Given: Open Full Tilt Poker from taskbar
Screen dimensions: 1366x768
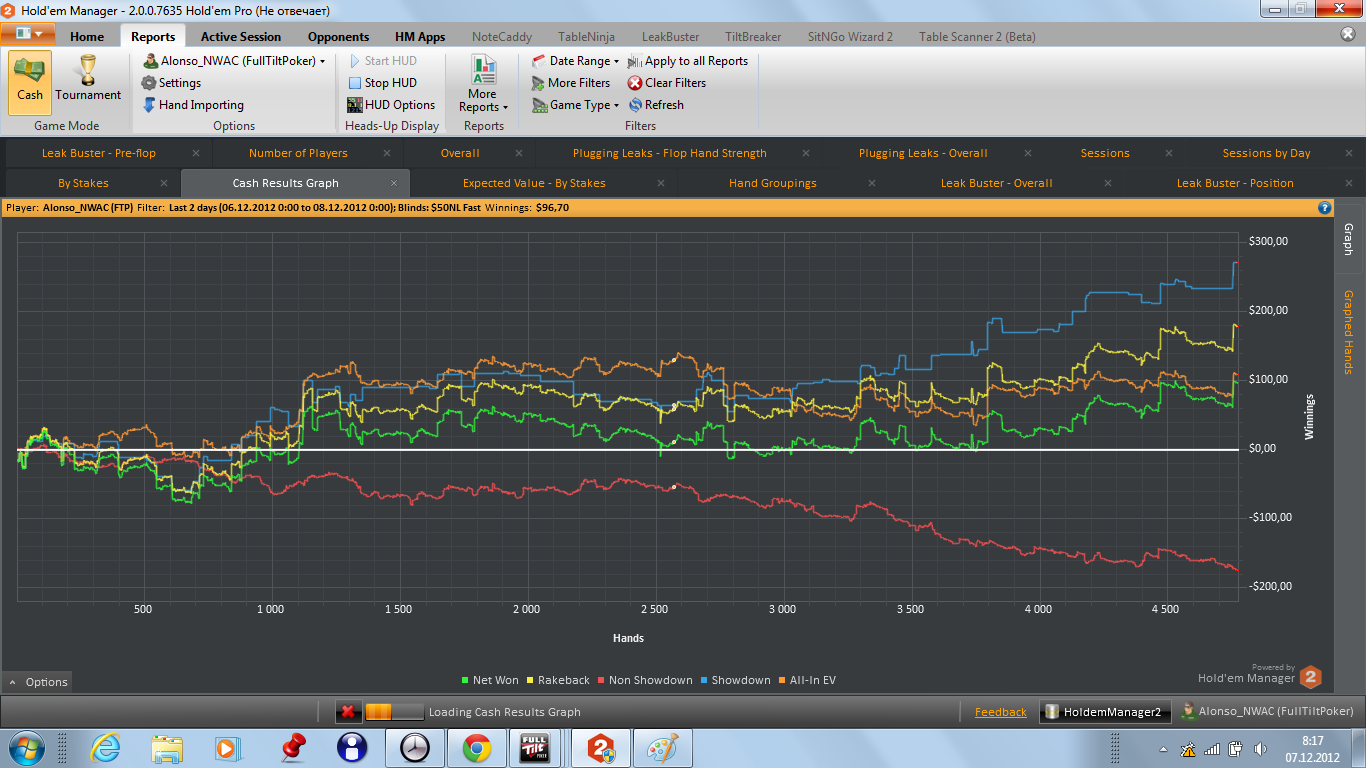Looking at the screenshot, I should point(537,748).
